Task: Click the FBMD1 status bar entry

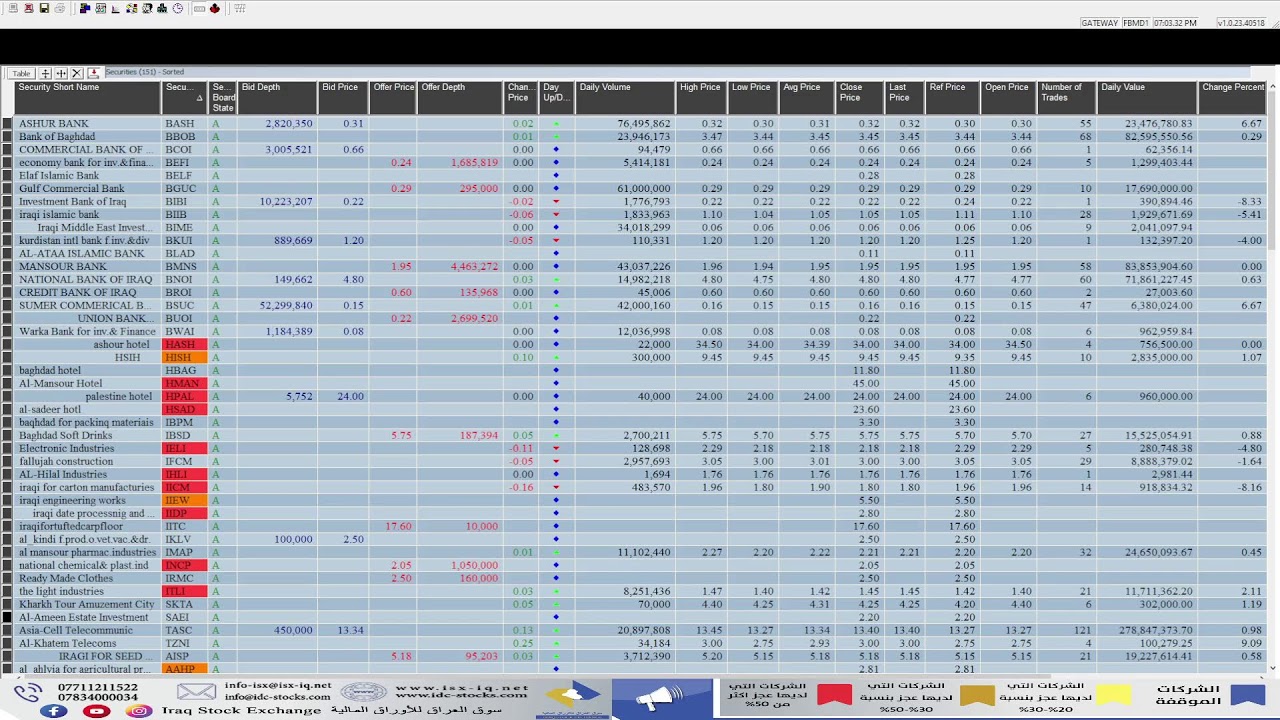Action: click(1136, 22)
